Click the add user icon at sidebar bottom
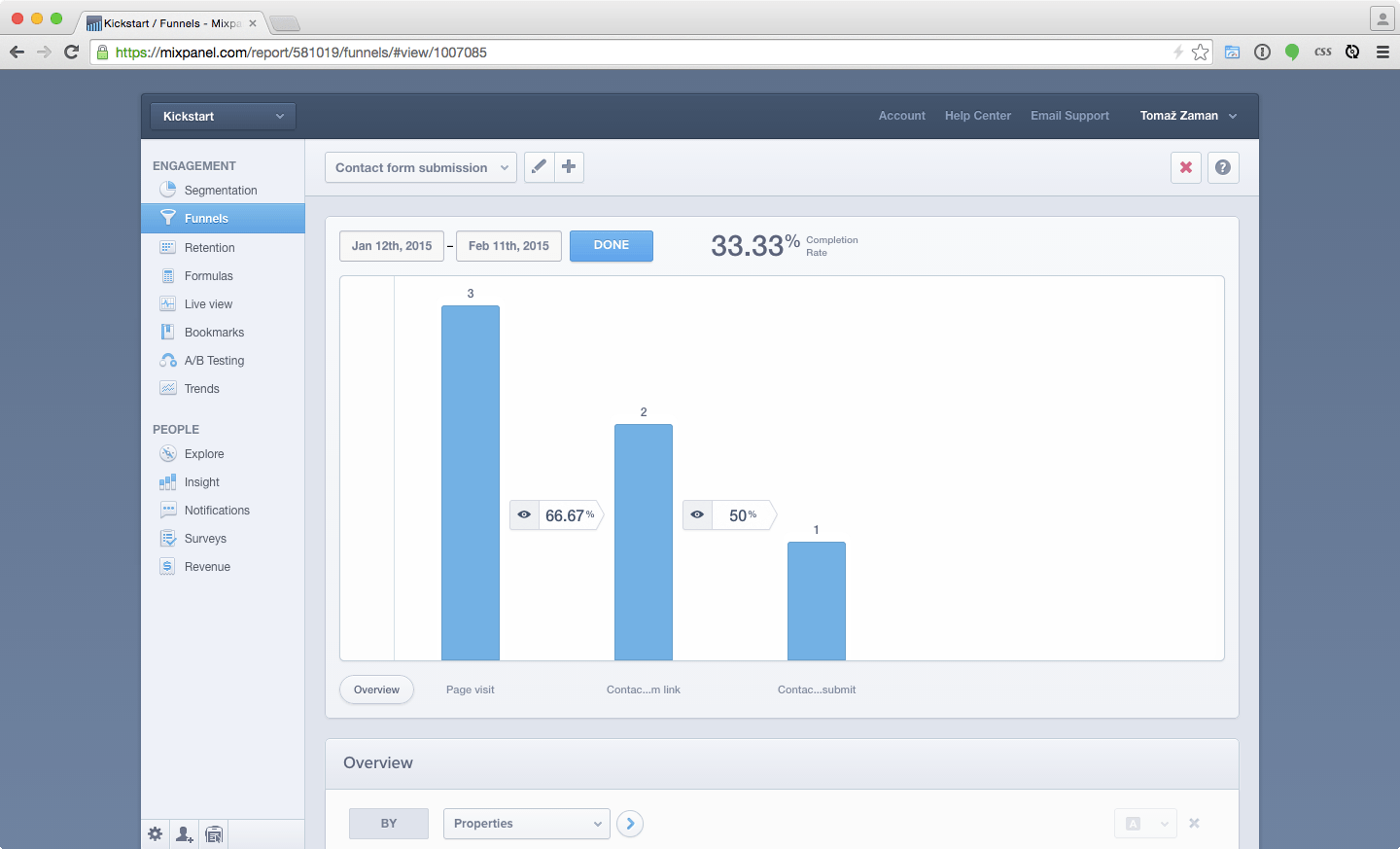The height and width of the screenshot is (849, 1400). coord(185,834)
